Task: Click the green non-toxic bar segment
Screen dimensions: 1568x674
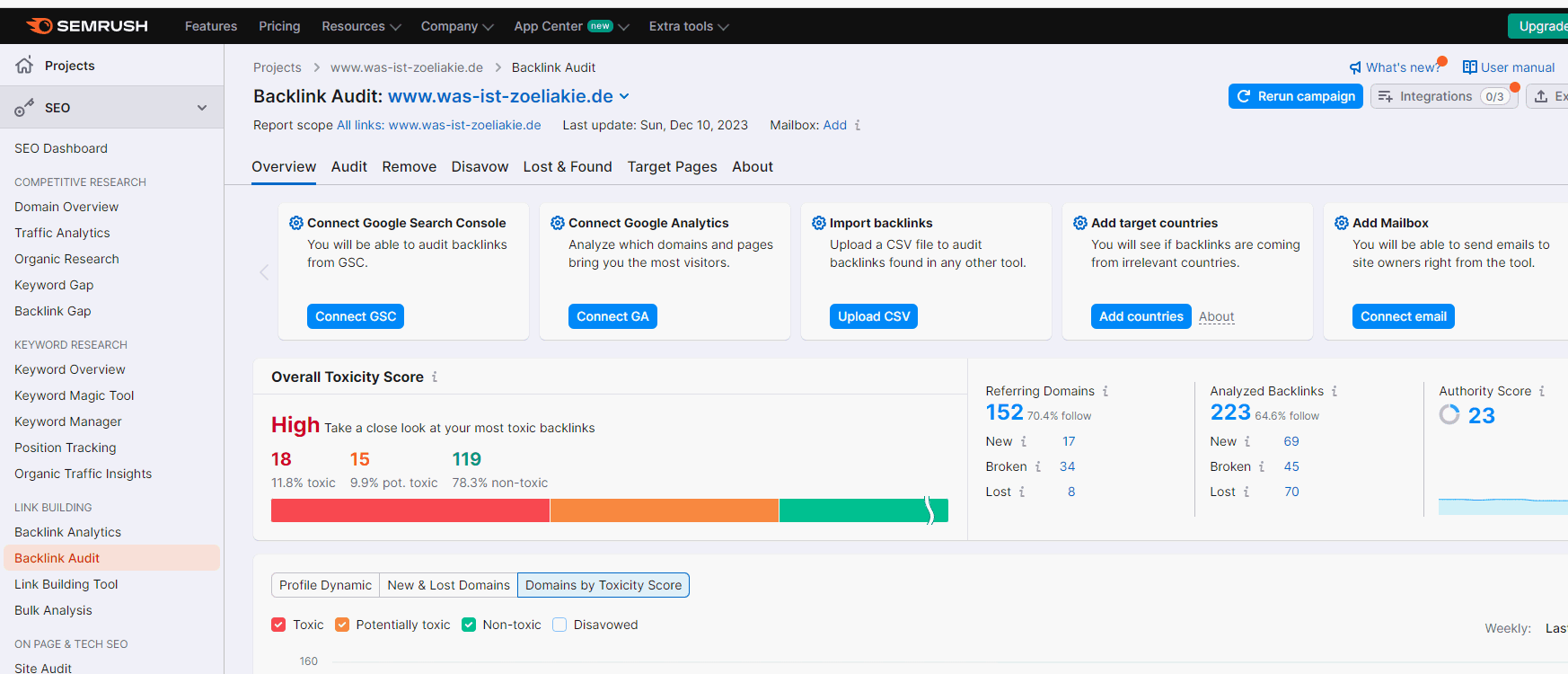Action: tap(864, 510)
